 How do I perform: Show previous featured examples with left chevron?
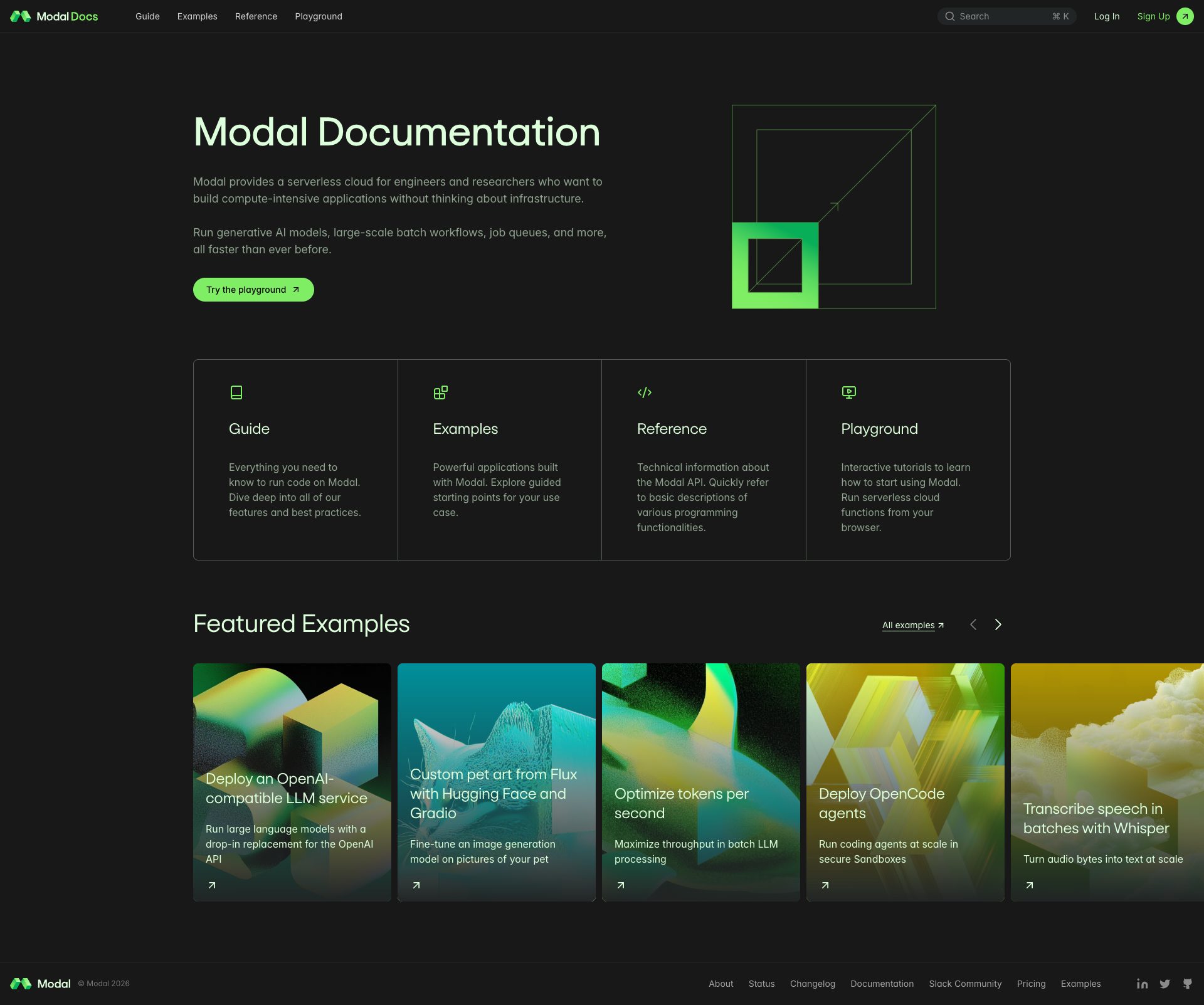point(973,624)
